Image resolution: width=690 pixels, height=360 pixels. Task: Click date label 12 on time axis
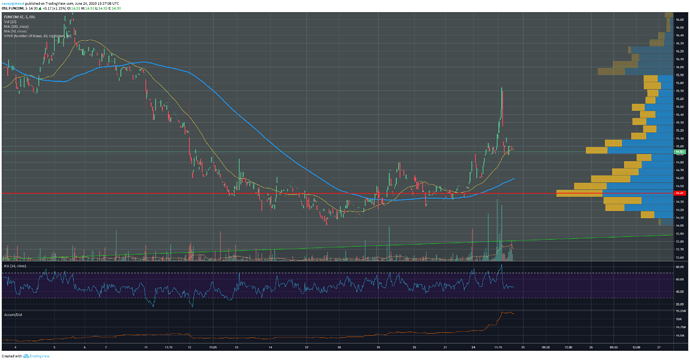(189, 347)
